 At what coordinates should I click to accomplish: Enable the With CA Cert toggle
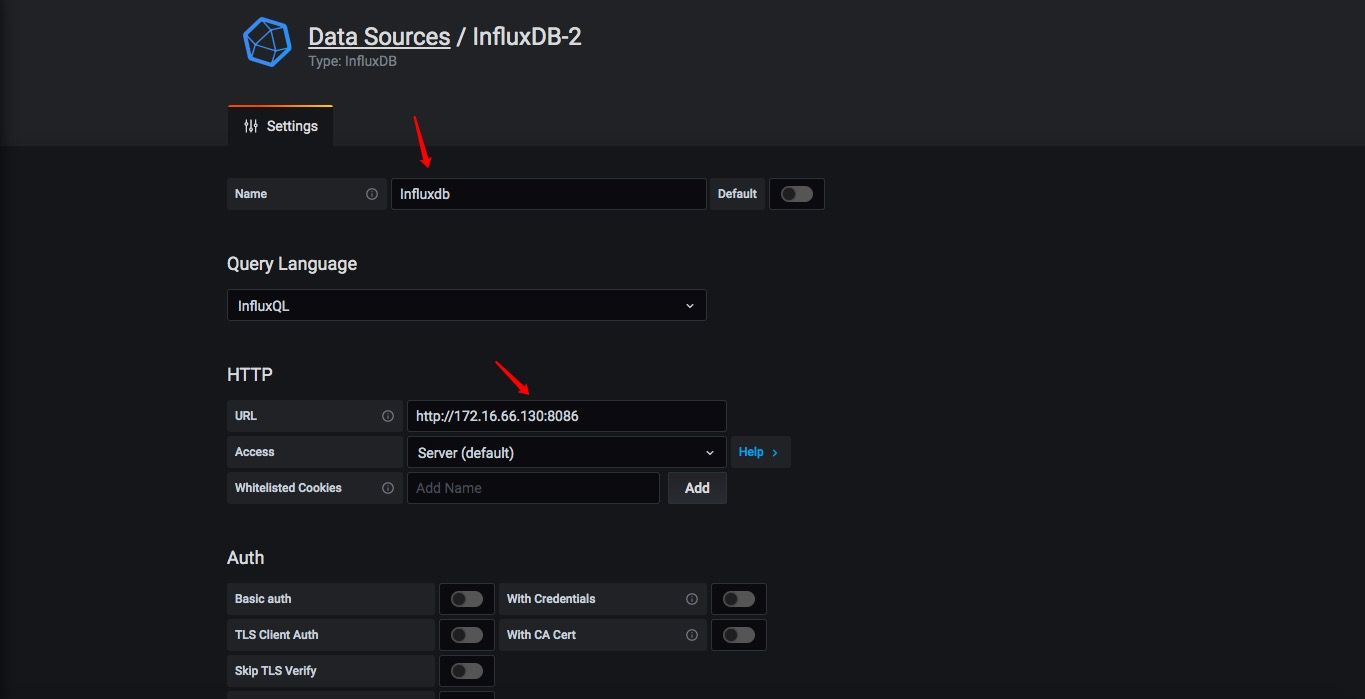[x=739, y=635]
